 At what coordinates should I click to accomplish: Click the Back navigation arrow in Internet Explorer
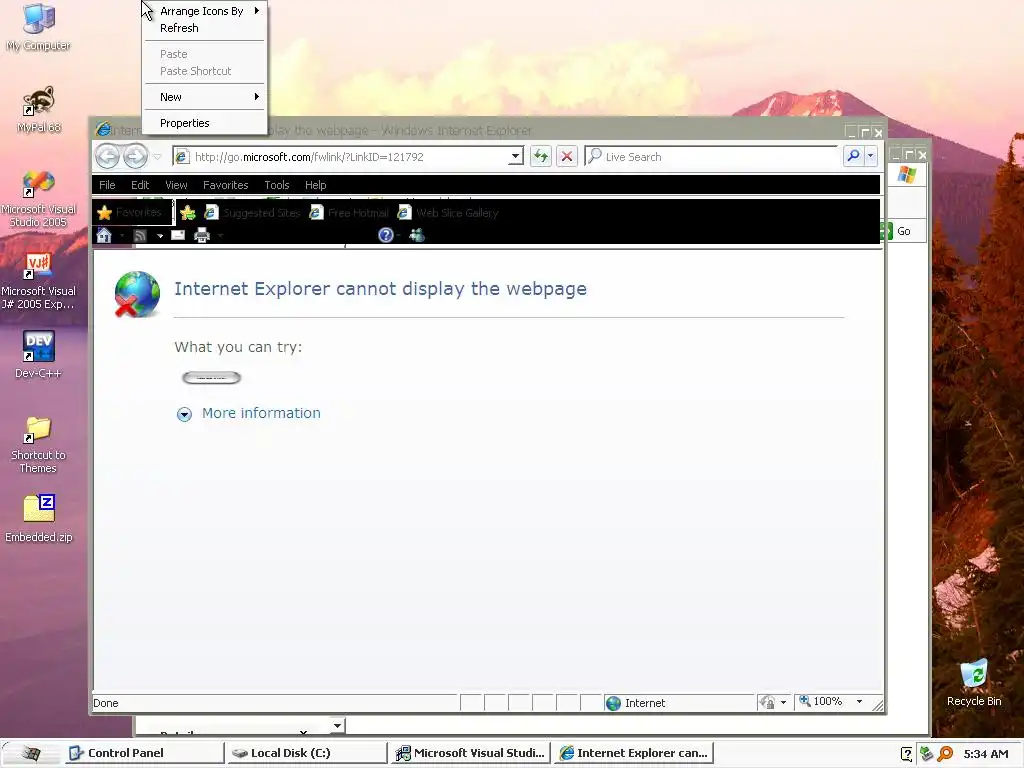pos(108,157)
